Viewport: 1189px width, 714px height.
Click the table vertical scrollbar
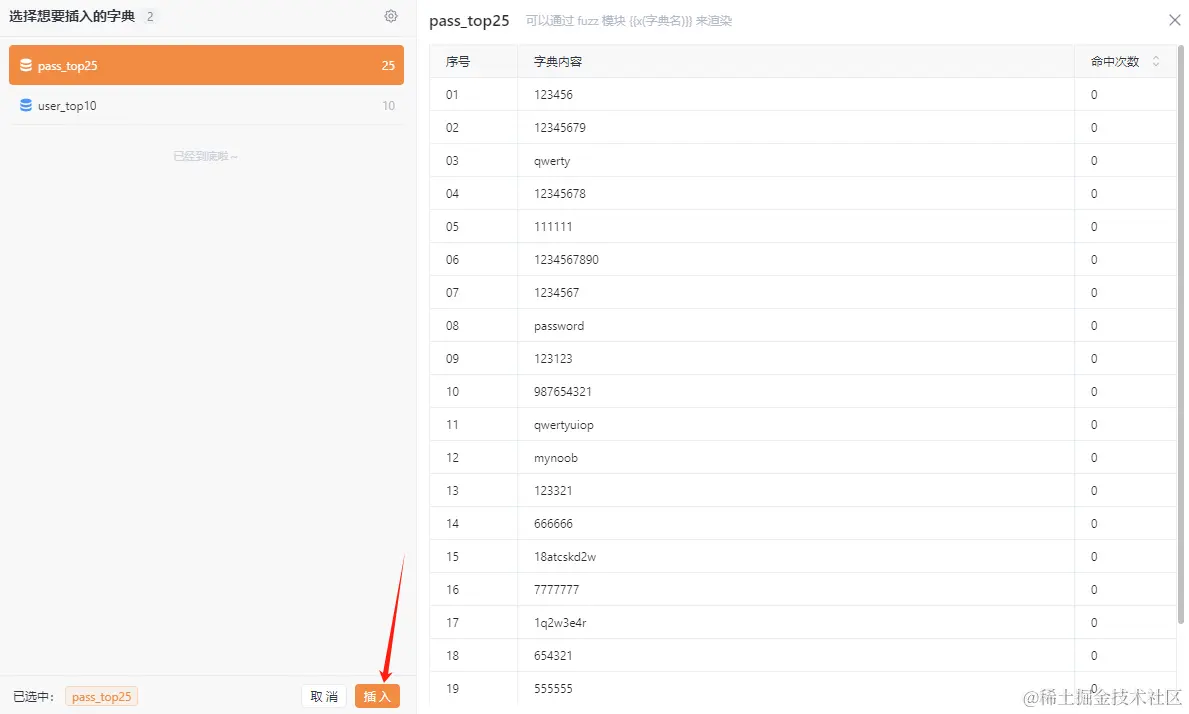pos(1181,334)
